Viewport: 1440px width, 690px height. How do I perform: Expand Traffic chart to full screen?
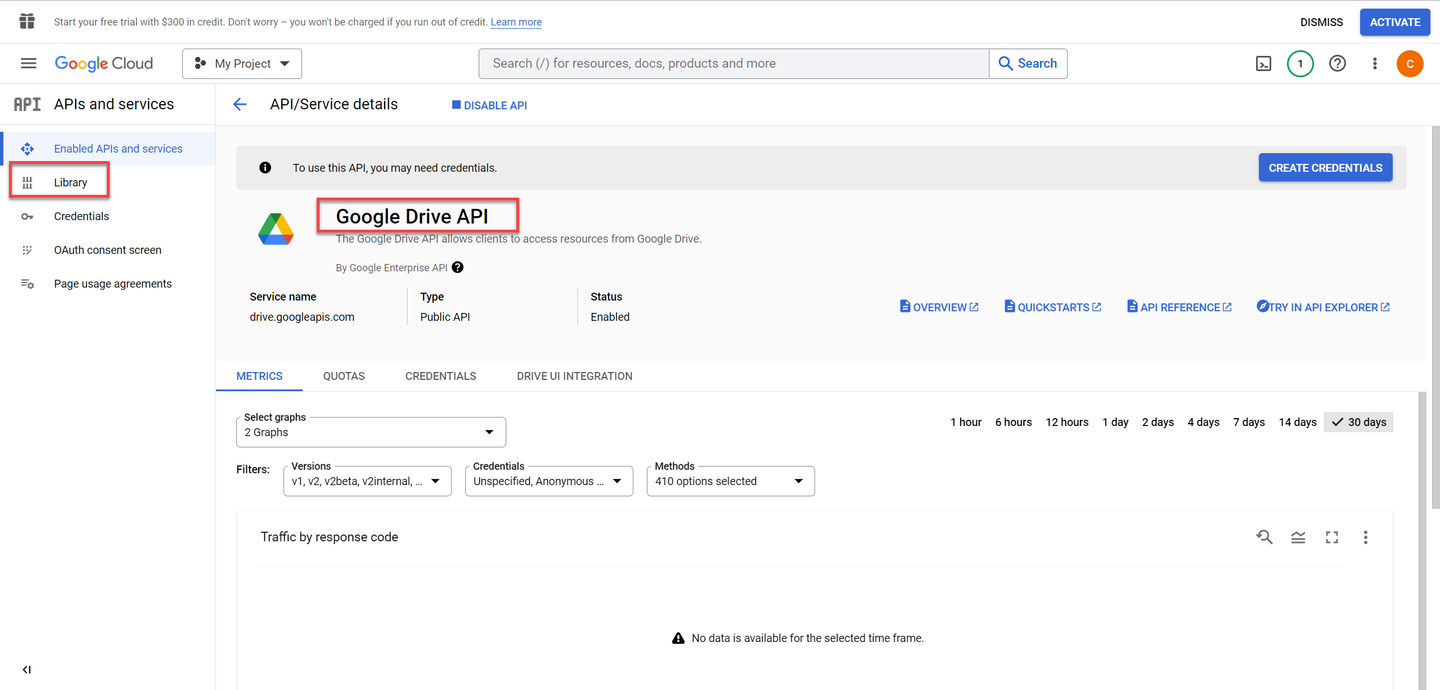click(1332, 537)
